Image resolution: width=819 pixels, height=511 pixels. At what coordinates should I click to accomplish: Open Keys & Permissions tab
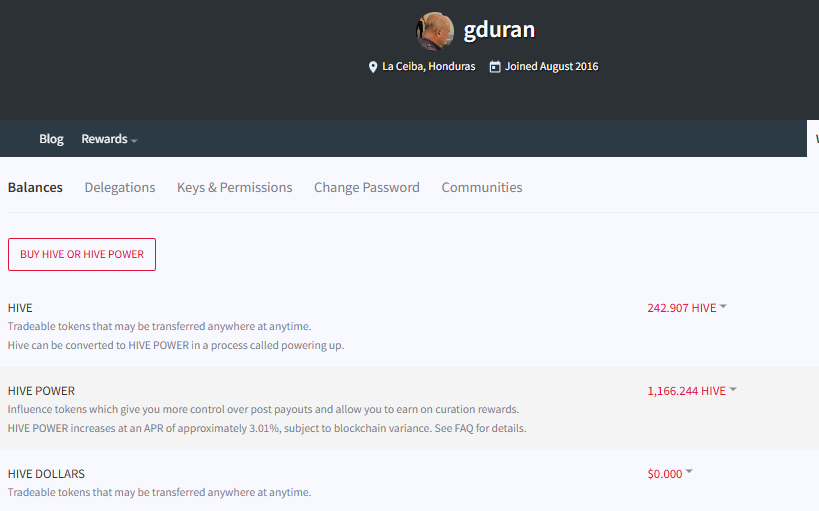coord(235,188)
